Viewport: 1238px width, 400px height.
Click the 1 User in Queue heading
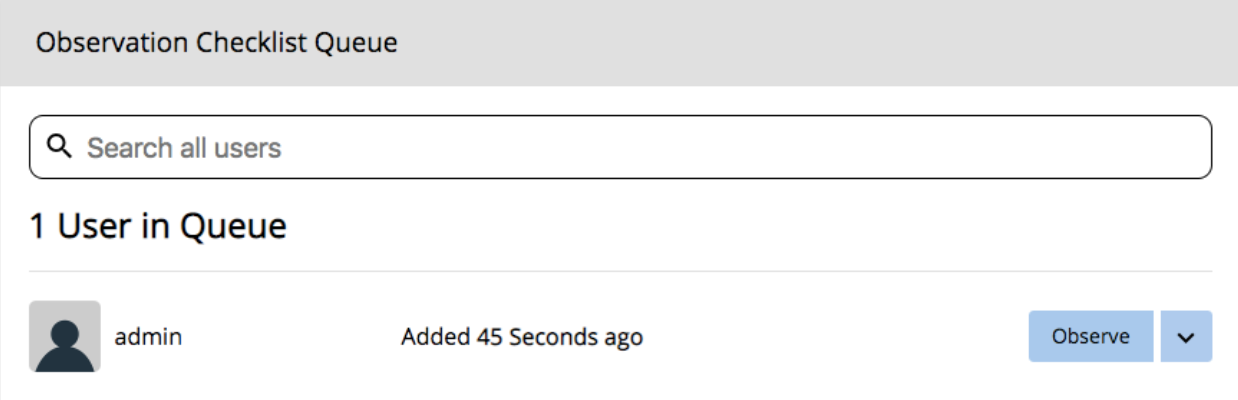[x=158, y=227]
